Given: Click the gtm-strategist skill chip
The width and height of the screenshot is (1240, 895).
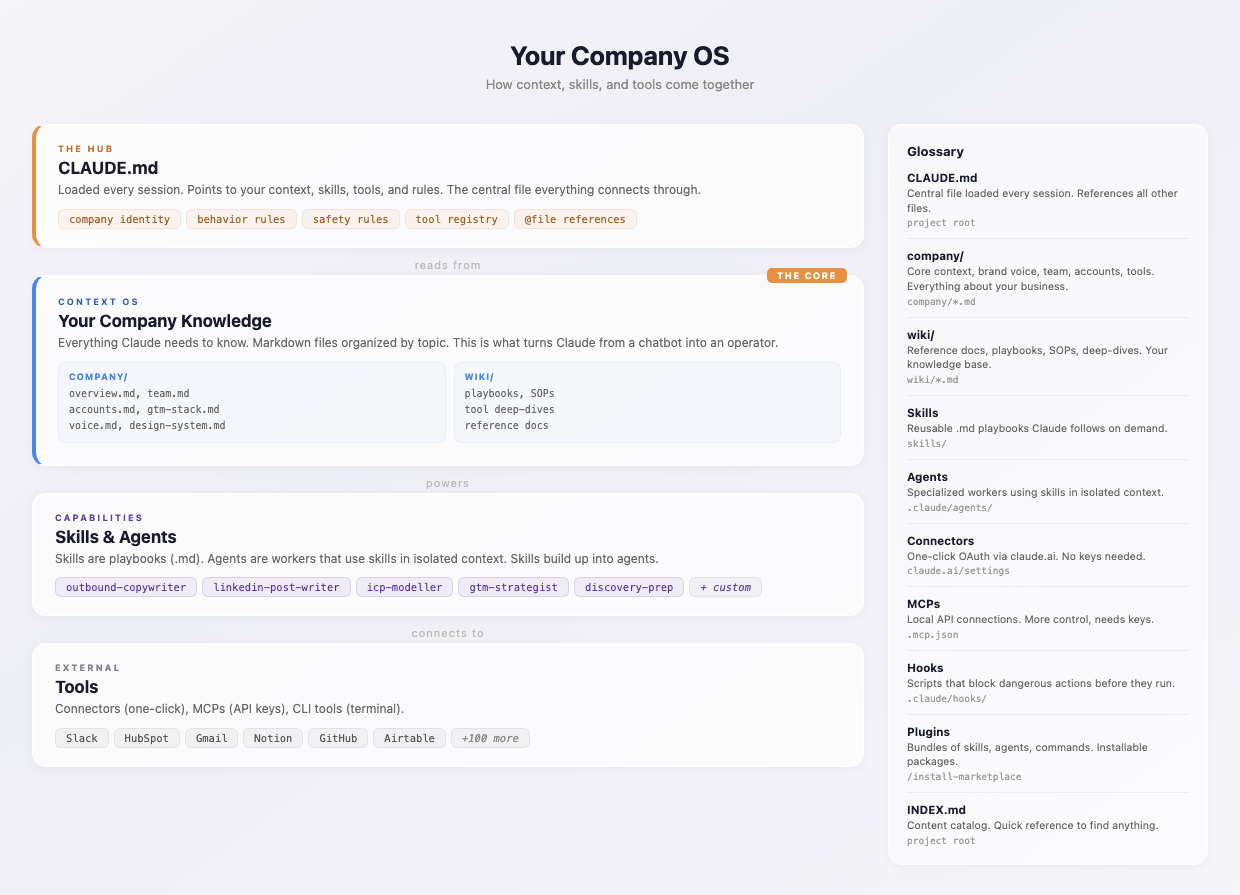Looking at the screenshot, I should (514, 587).
